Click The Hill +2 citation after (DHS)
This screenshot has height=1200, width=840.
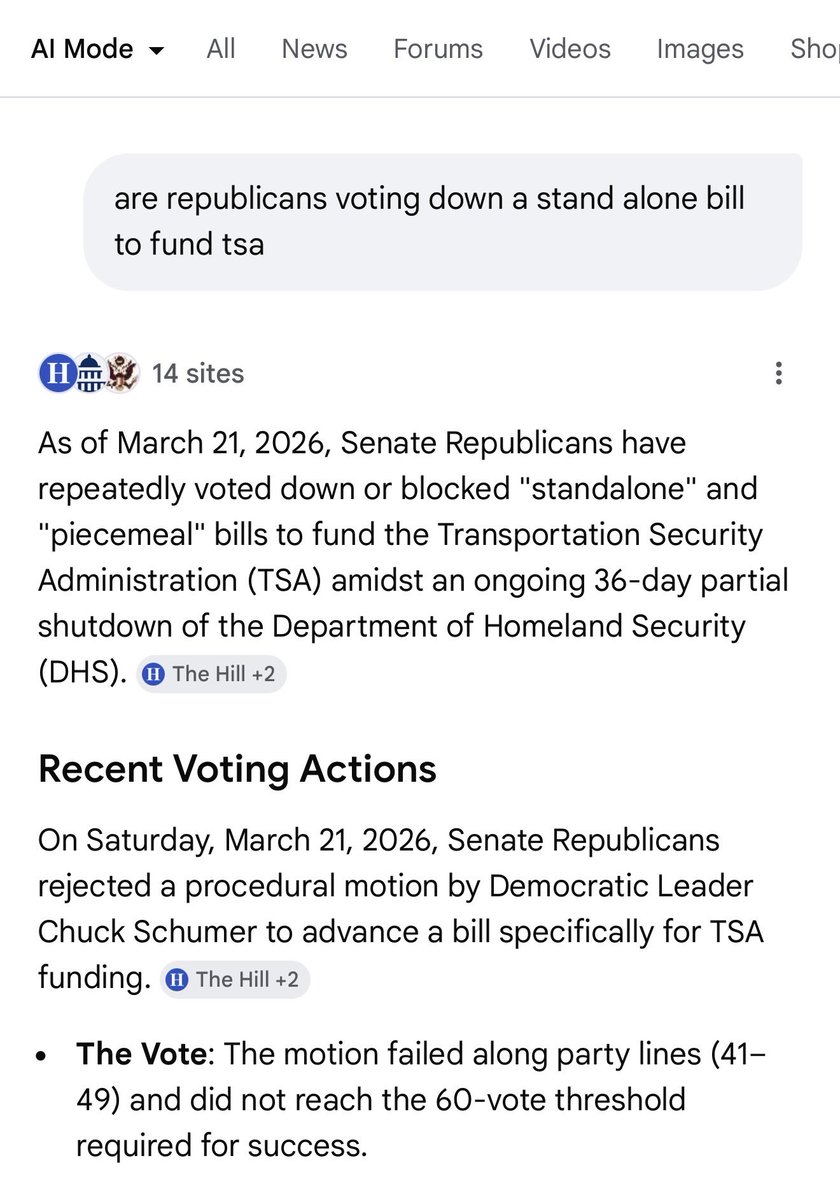point(211,674)
